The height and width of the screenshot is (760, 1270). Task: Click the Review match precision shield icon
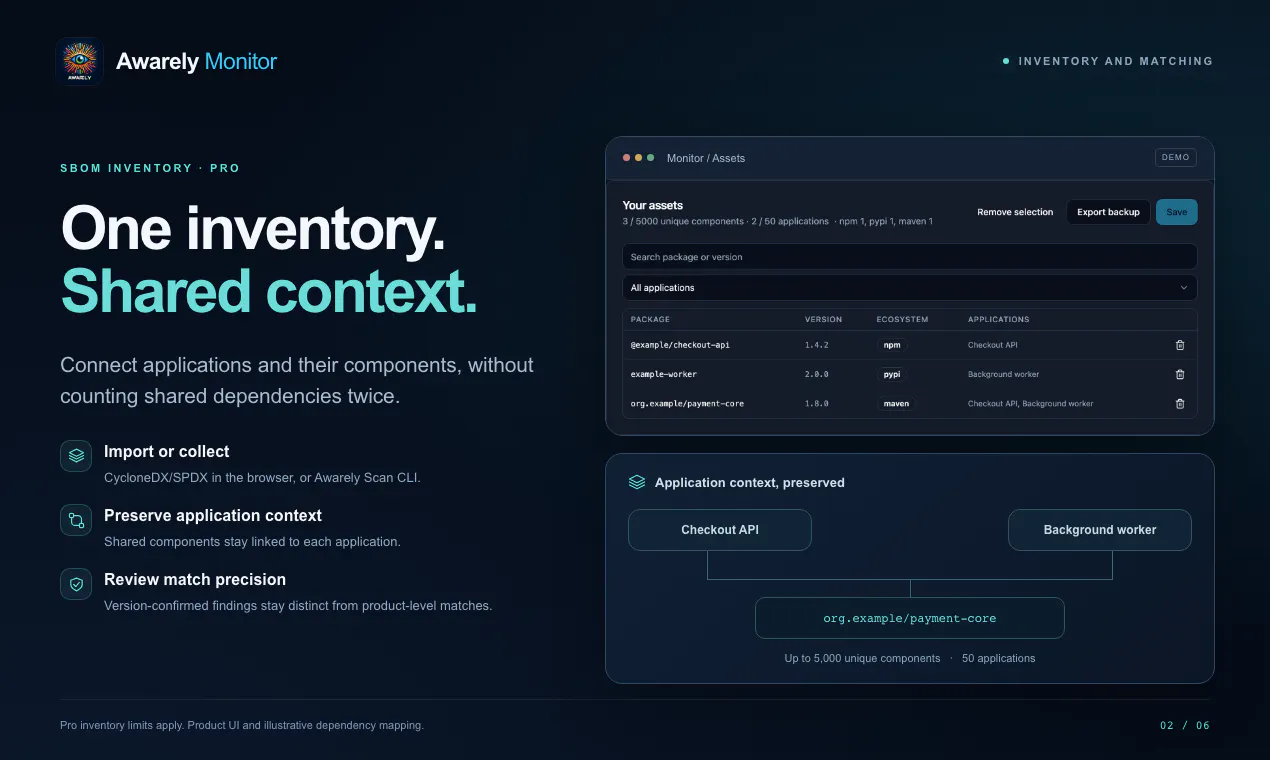click(x=76, y=584)
